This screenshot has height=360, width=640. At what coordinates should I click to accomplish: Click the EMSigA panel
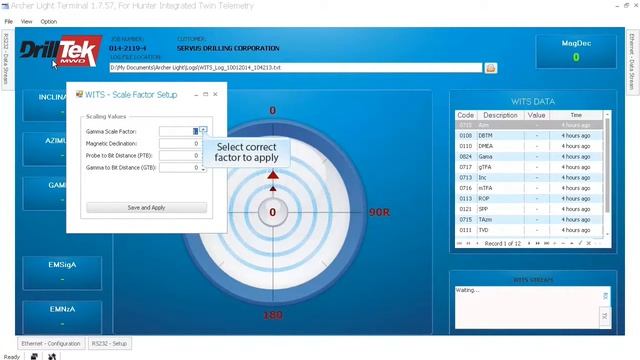(x=62, y=273)
